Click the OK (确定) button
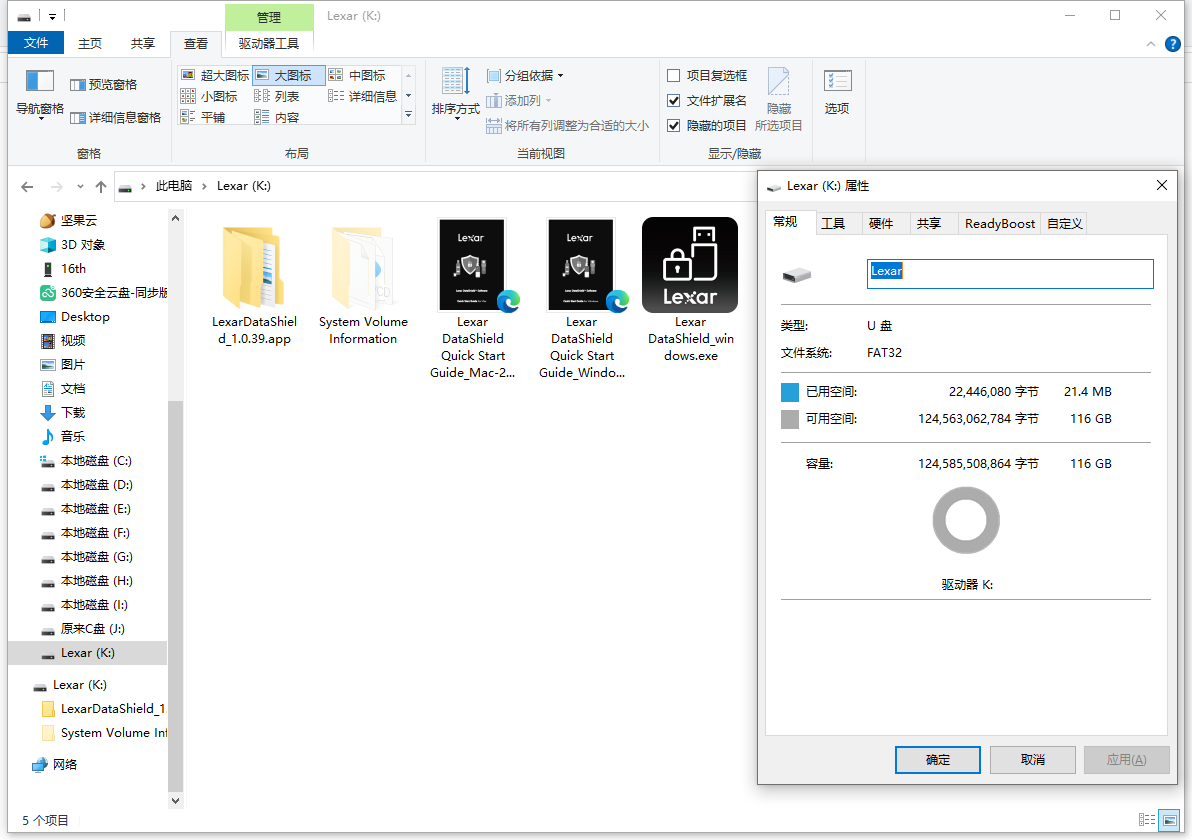The height and width of the screenshot is (840, 1192). (937, 759)
